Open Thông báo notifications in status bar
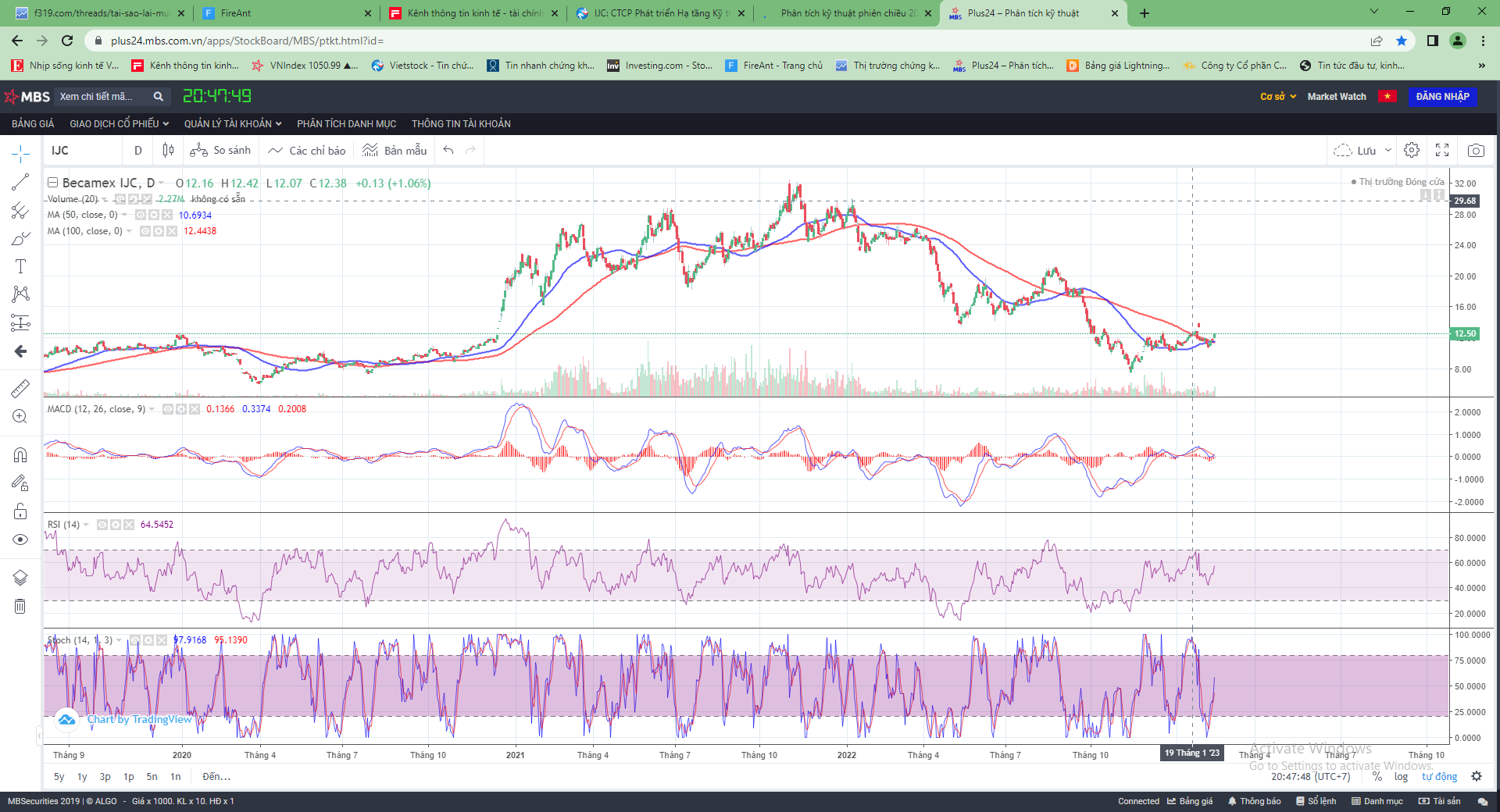Image resolution: width=1500 pixels, height=812 pixels. pyautogui.click(x=1254, y=801)
